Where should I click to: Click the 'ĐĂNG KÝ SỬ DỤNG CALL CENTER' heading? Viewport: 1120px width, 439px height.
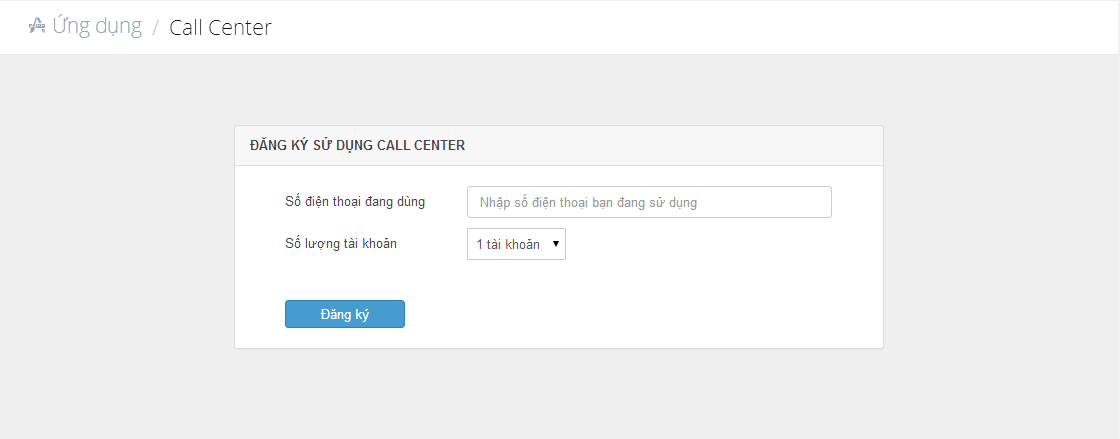(x=357, y=146)
